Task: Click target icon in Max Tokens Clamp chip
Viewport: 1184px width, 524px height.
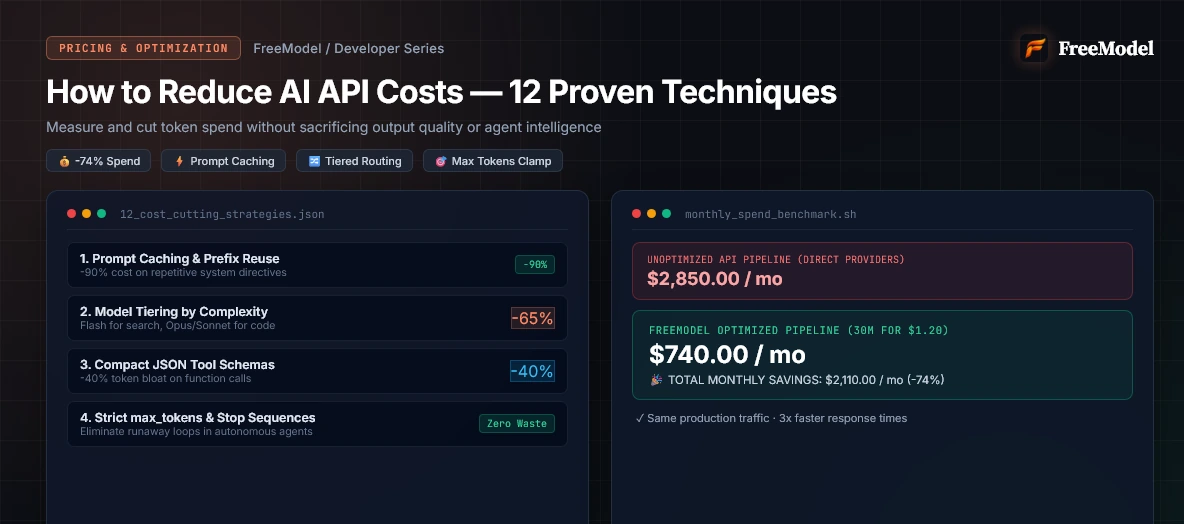Action: click(441, 161)
